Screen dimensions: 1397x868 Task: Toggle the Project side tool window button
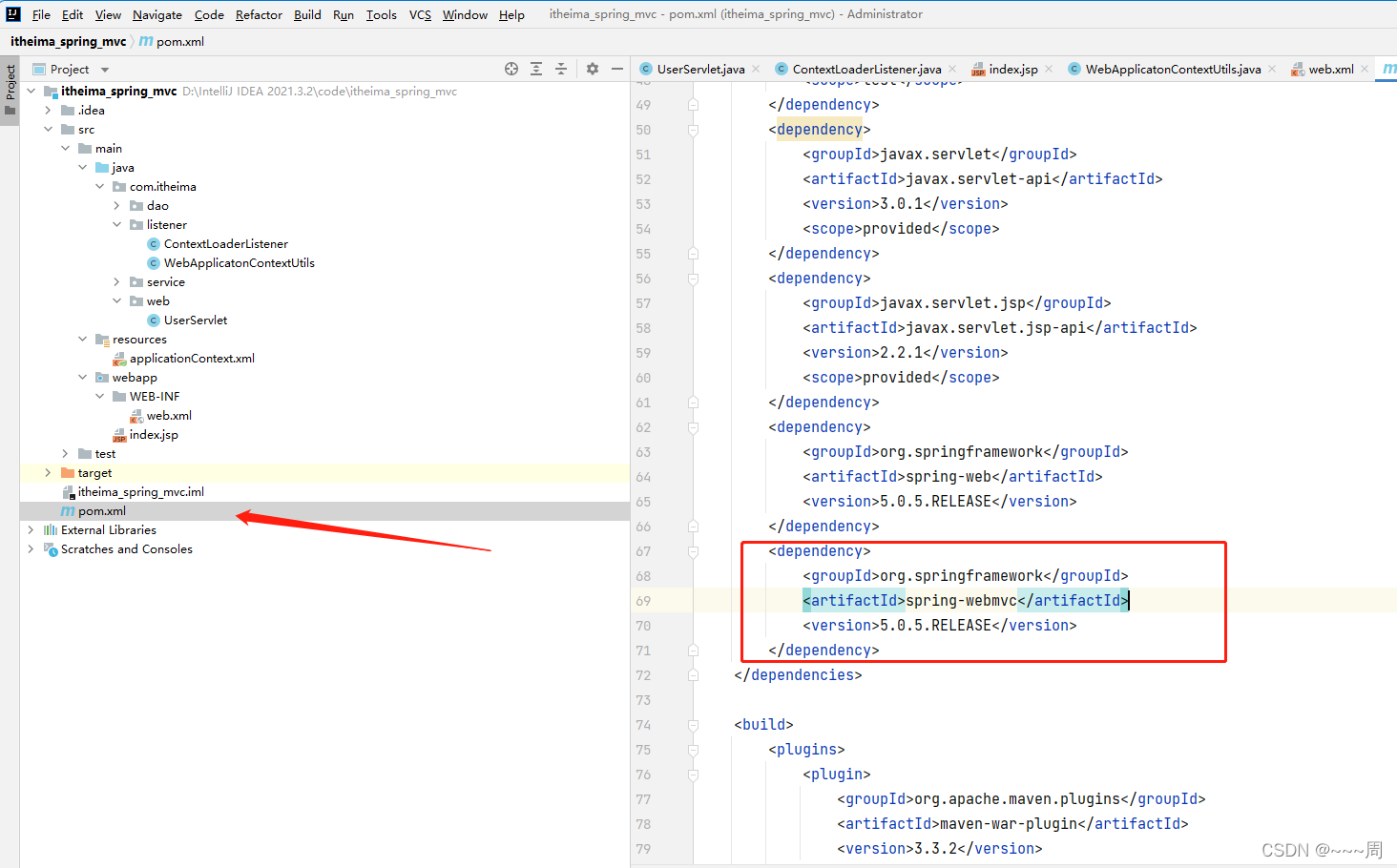pyautogui.click(x=10, y=90)
